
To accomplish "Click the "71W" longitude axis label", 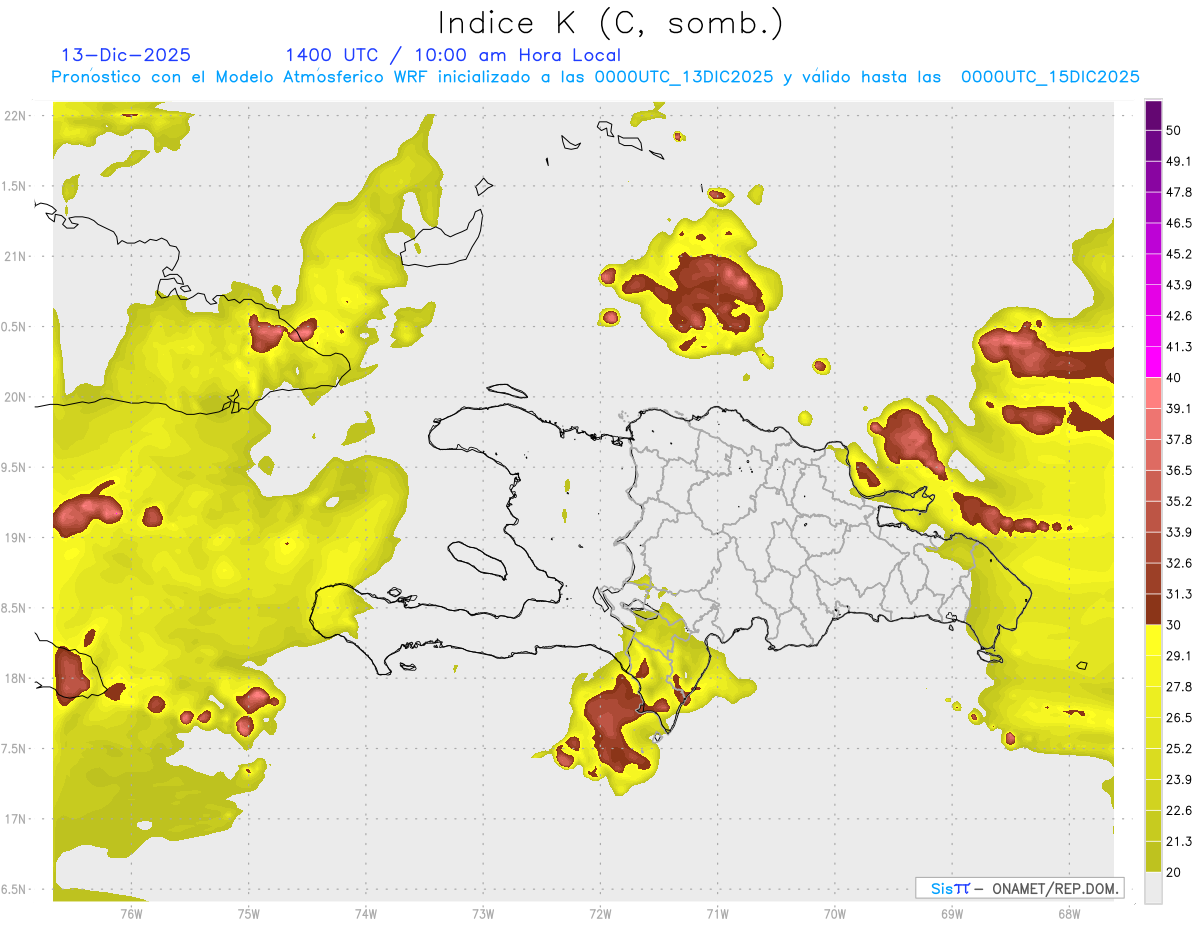I will [717, 913].
